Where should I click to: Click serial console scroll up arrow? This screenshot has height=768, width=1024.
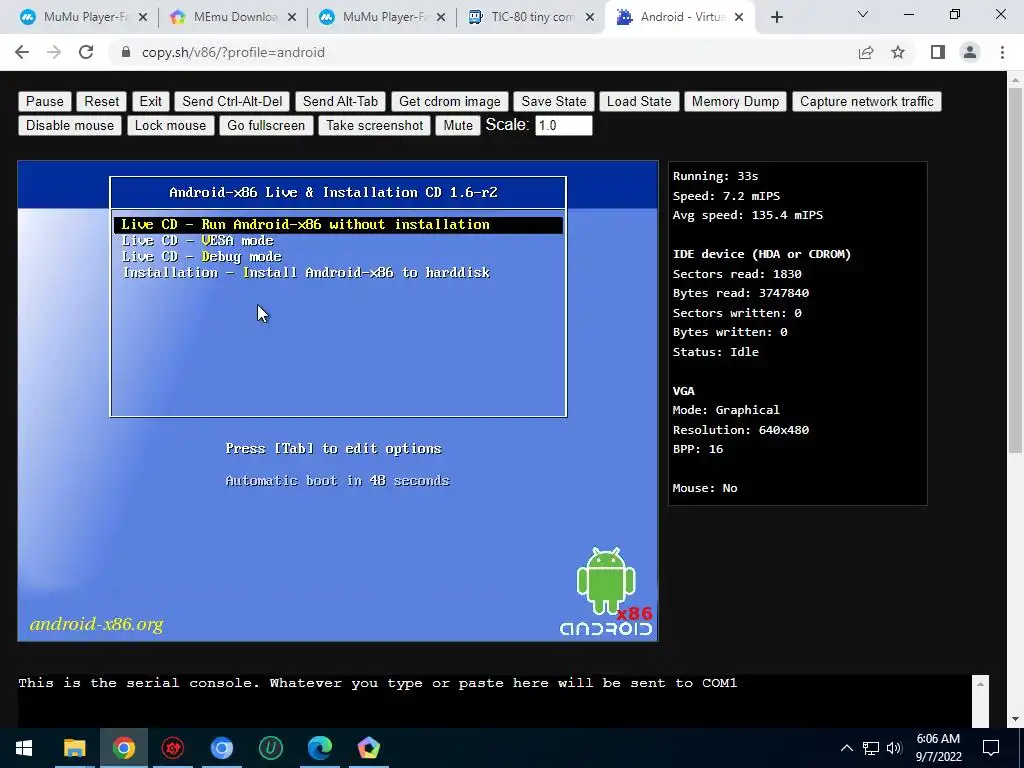pyautogui.click(x=980, y=684)
